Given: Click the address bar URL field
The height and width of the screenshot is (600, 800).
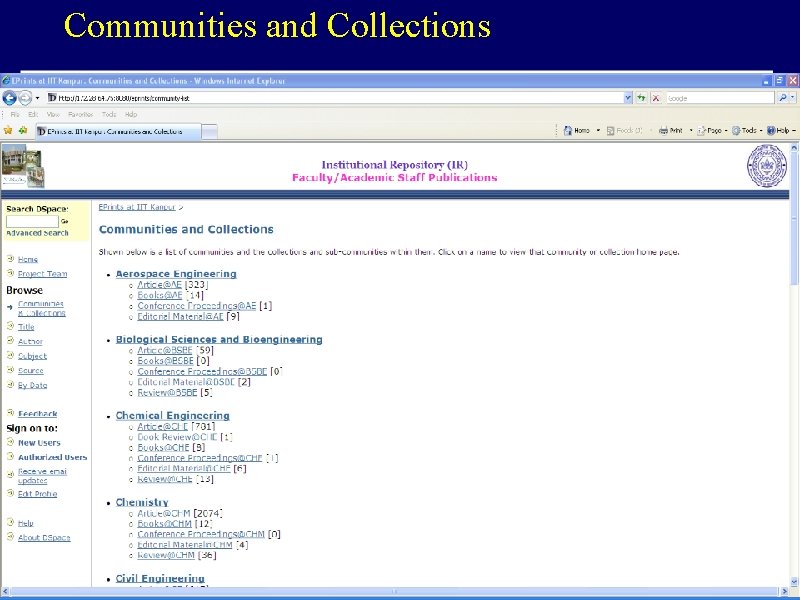Looking at the screenshot, I should point(335,97).
